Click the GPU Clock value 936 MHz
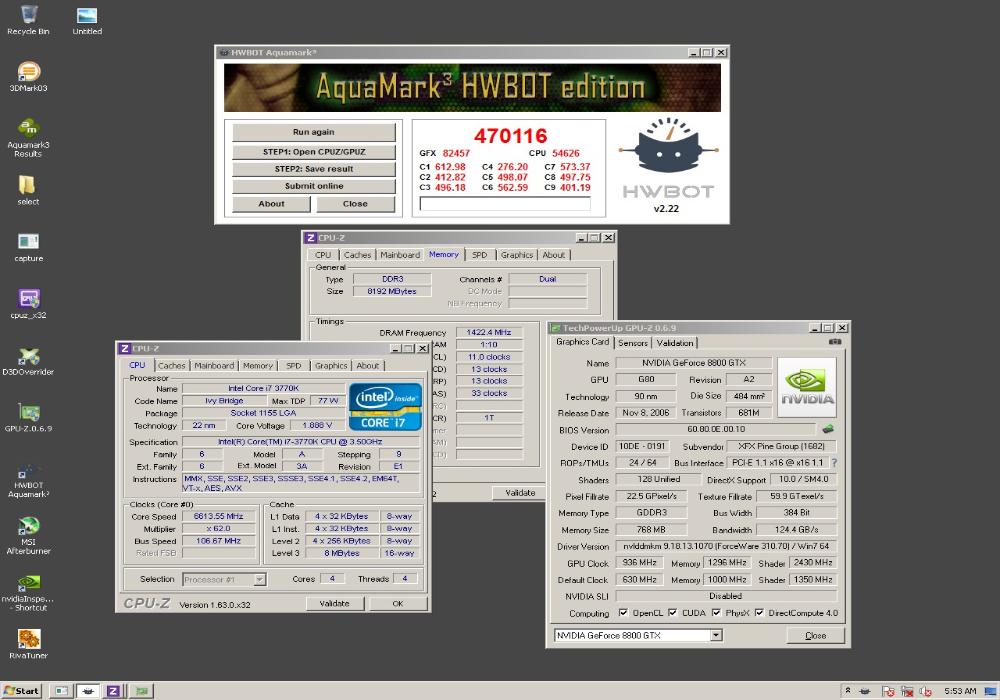Image resolution: width=1000 pixels, height=700 pixels. [x=639, y=563]
